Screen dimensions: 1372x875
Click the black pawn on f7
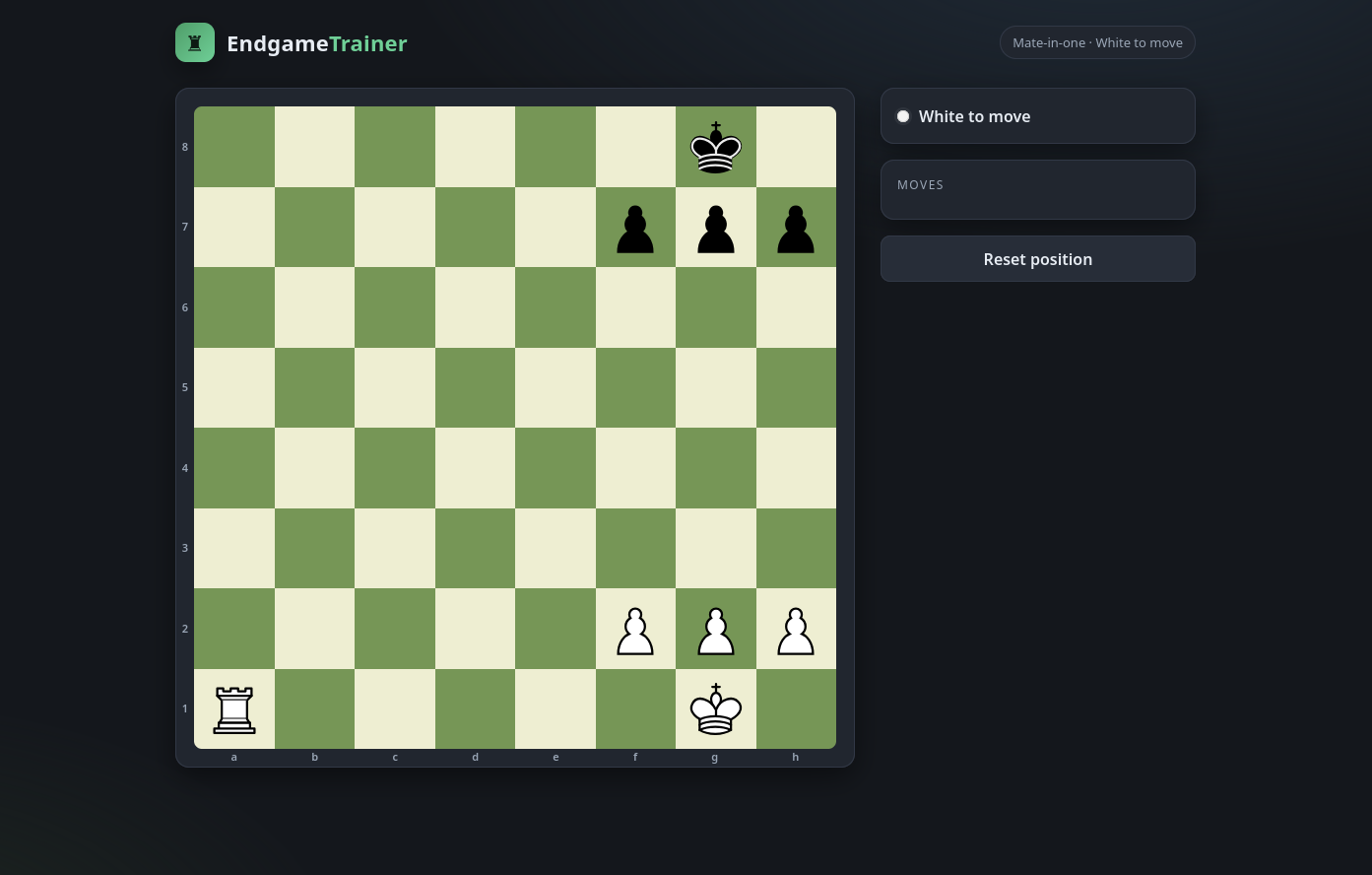pos(635,229)
